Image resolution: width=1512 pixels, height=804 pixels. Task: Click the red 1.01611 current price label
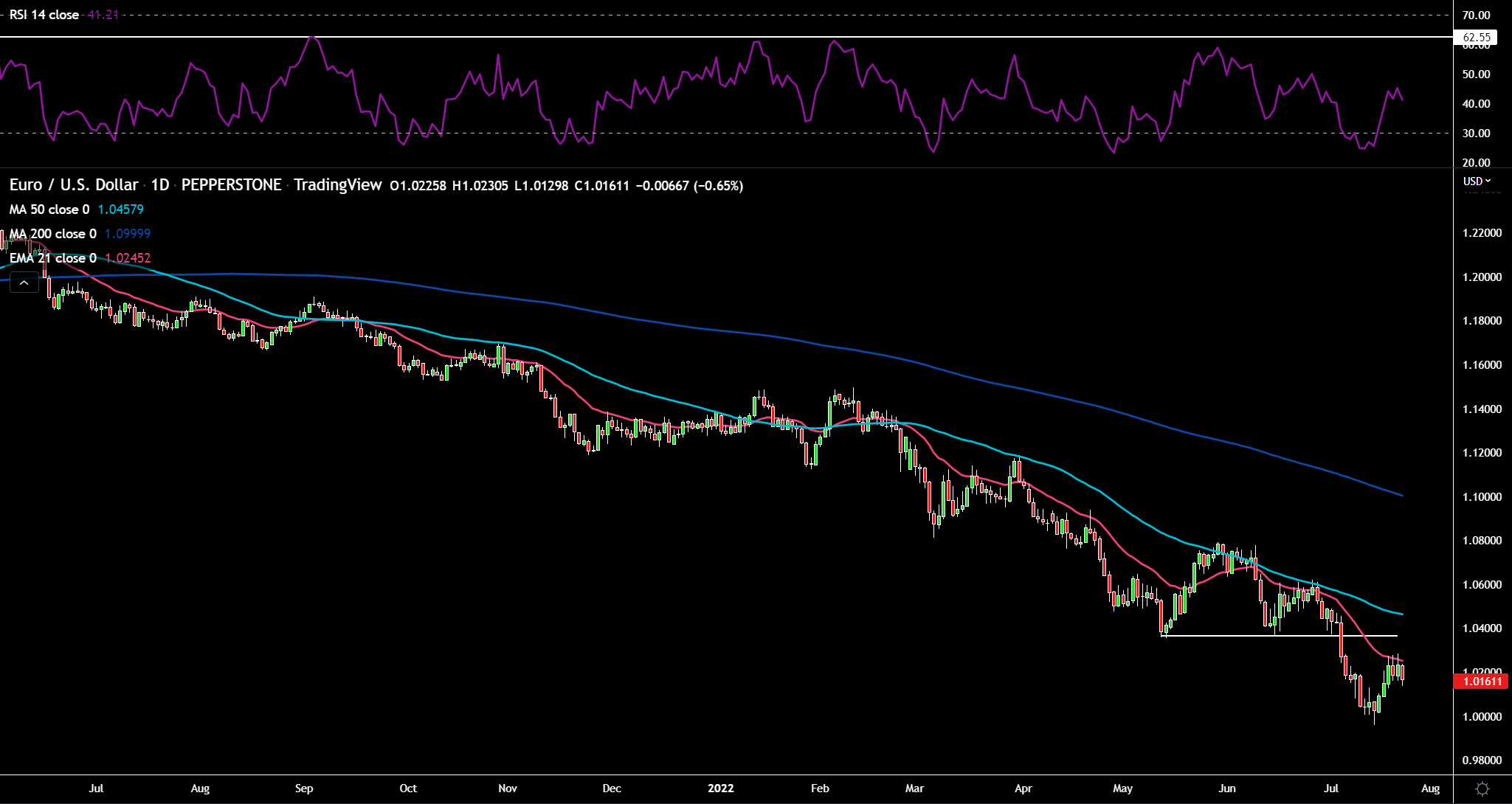pyautogui.click(x=1482, y=681)
